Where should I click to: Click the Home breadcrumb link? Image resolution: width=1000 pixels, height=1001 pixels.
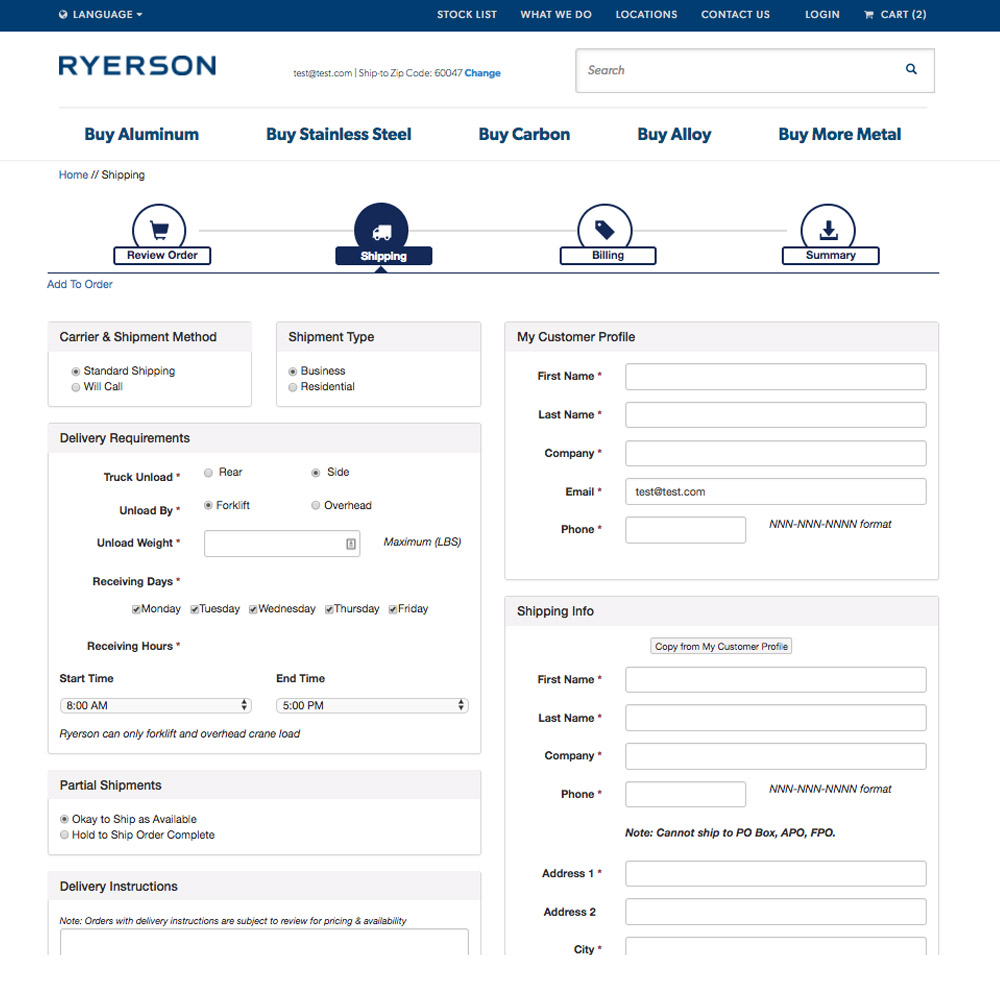coord(73,175)
